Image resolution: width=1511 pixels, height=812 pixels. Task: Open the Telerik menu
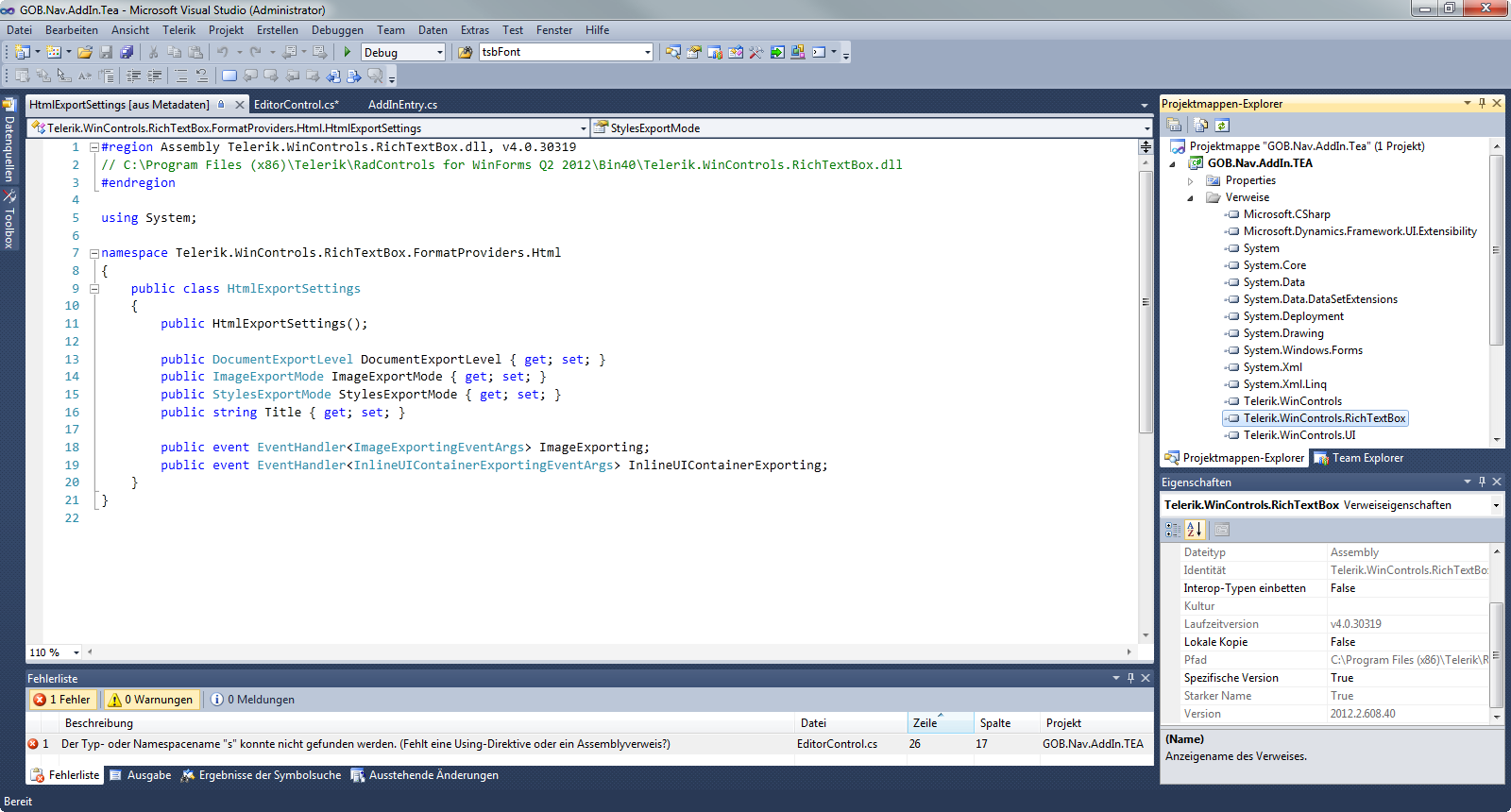(178, 30)
